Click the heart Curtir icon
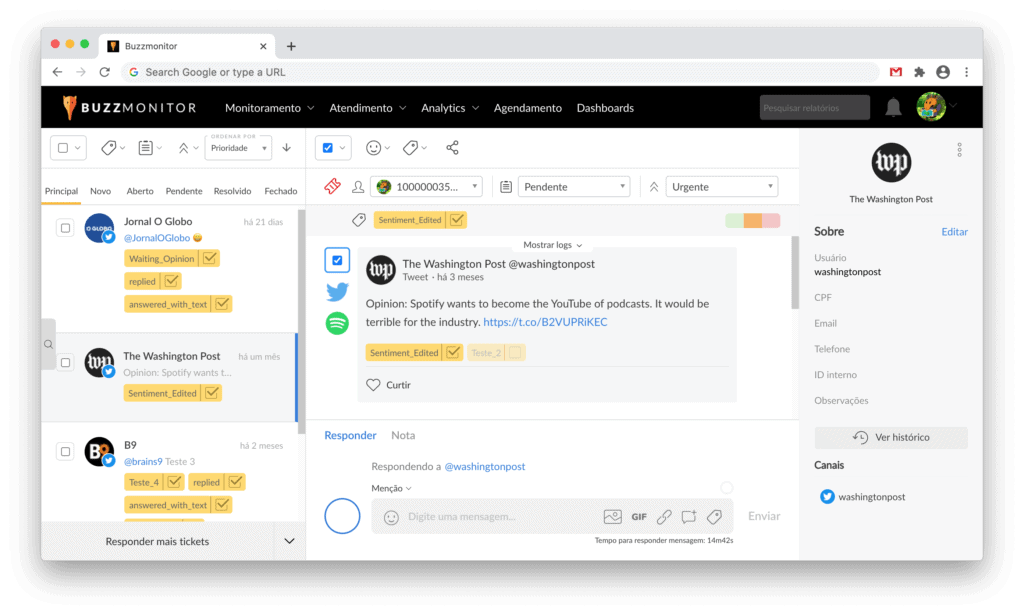Viewport: 1024px width, 615px height. coord(374,385)
